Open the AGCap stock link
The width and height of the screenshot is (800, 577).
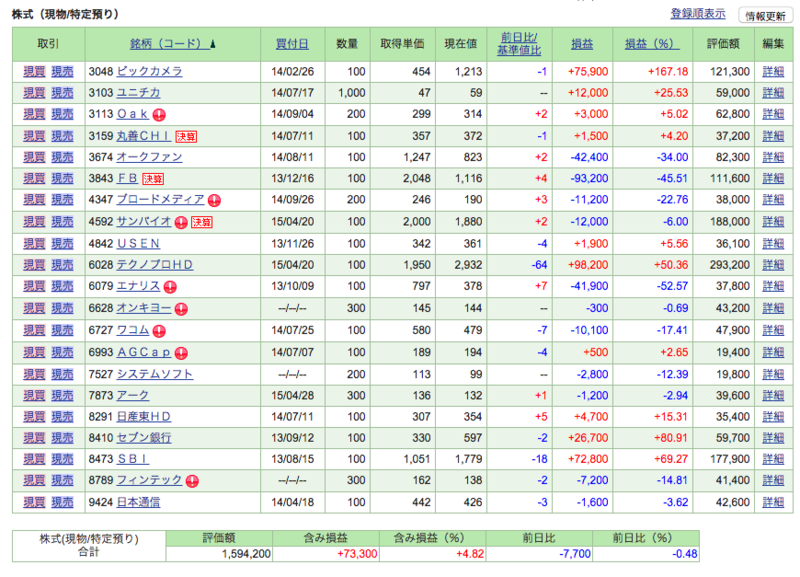pos(144,352)
